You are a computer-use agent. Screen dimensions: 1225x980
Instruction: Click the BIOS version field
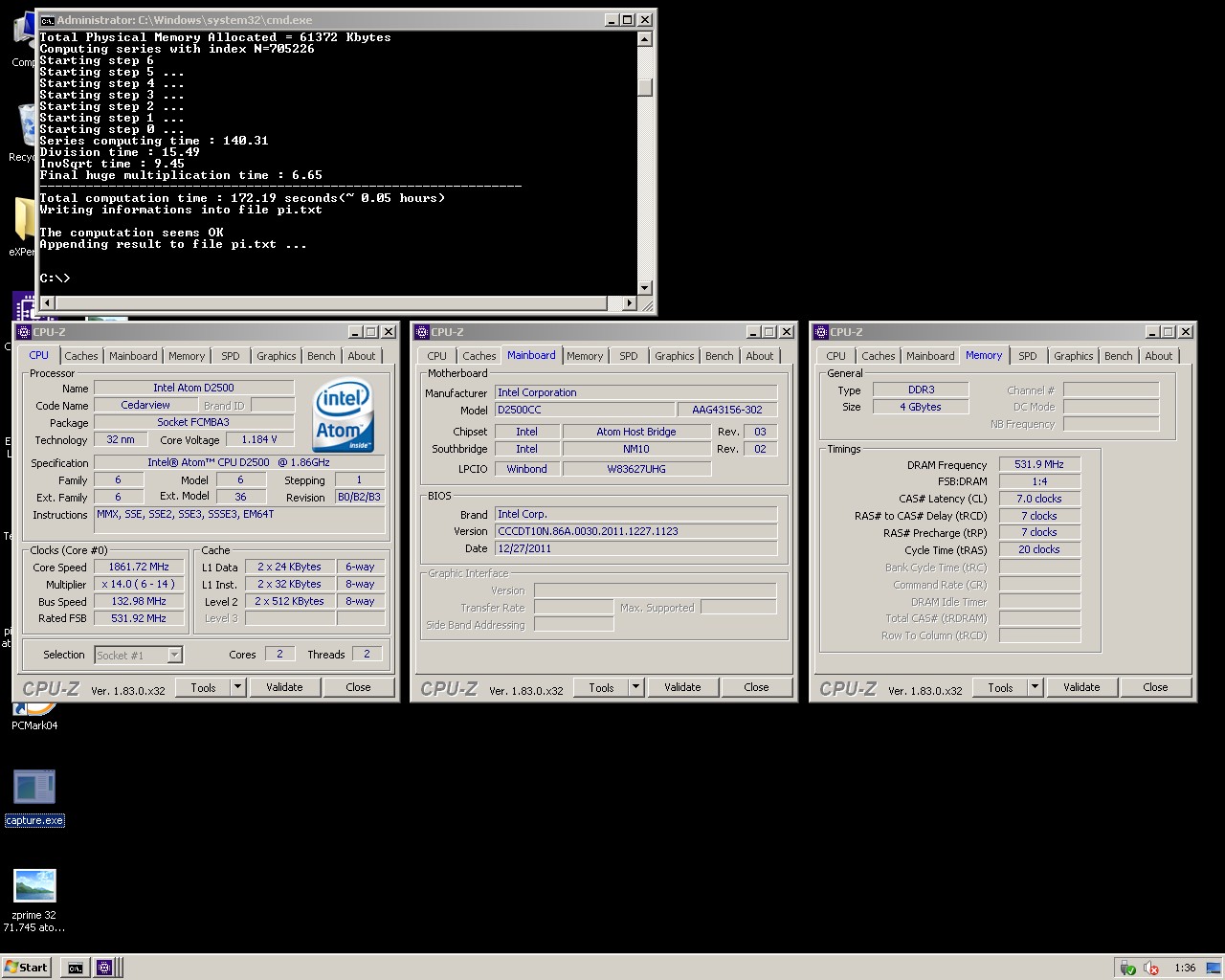[636, 531]
